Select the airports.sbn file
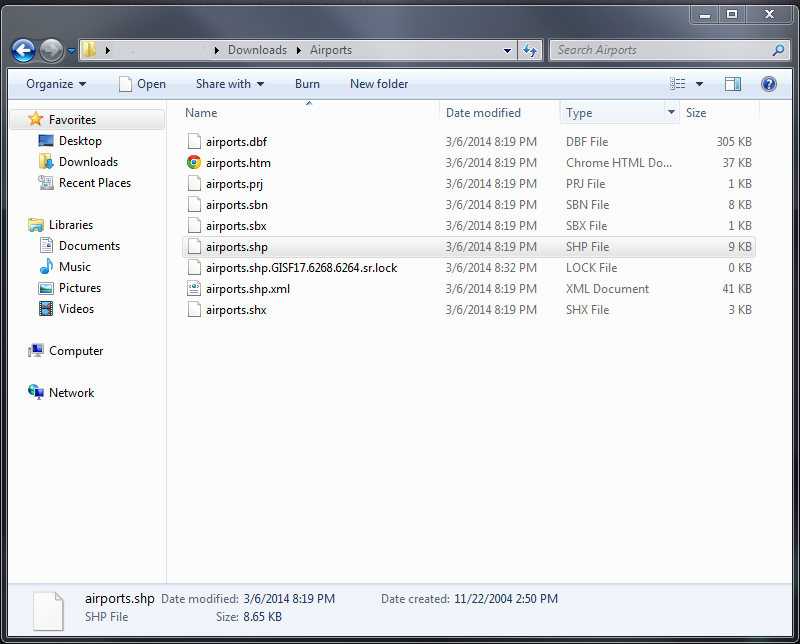The height and width of the screenshot is (644, 800). tap(237, 205)
